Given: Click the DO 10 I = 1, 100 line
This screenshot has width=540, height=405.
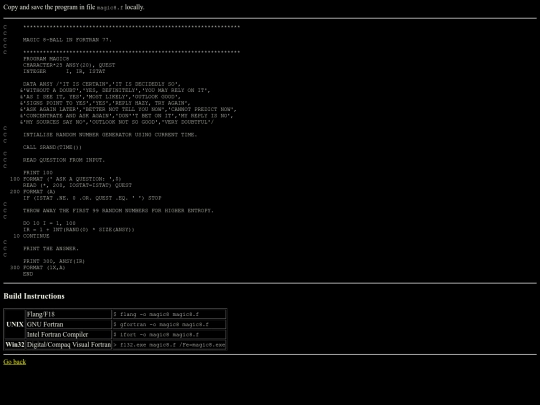Looking at the screenshot, I should pyautogui.click(x=49, y=223).
